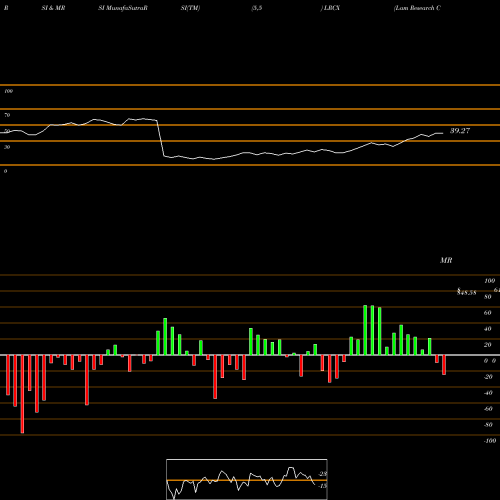This screenshot has height=500, width=500.
Task: Click the -28 label in the mini chart
Action: click(322, 474)
